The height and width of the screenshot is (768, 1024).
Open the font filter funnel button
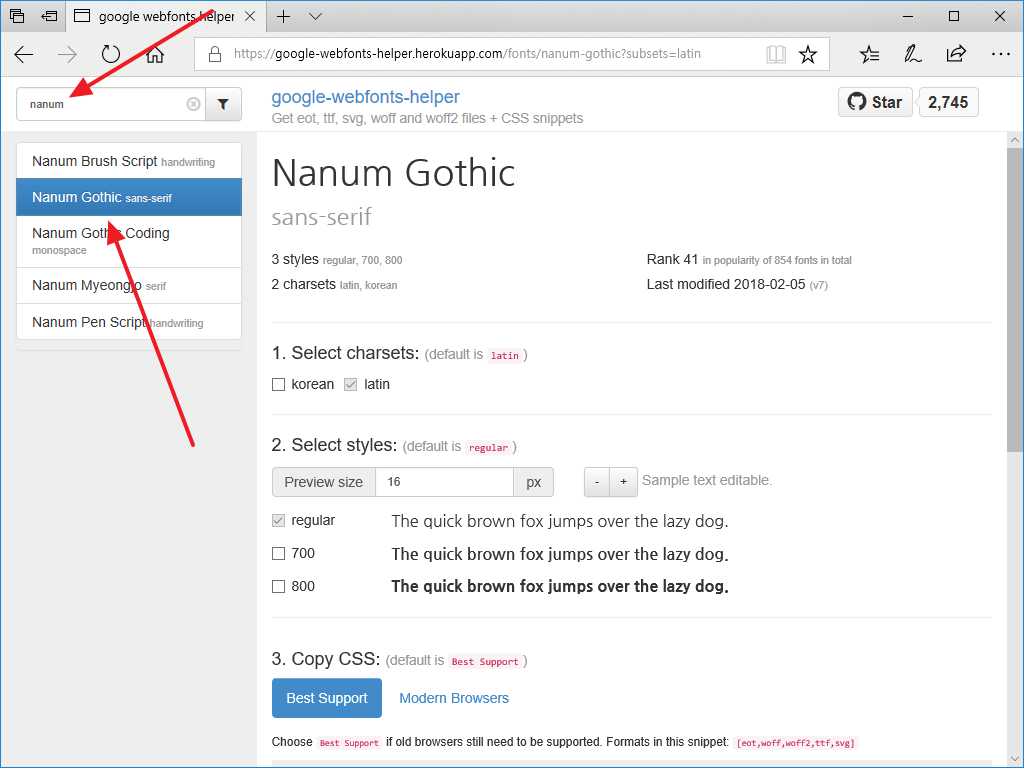pyautogui.click(x=223, y=104)
